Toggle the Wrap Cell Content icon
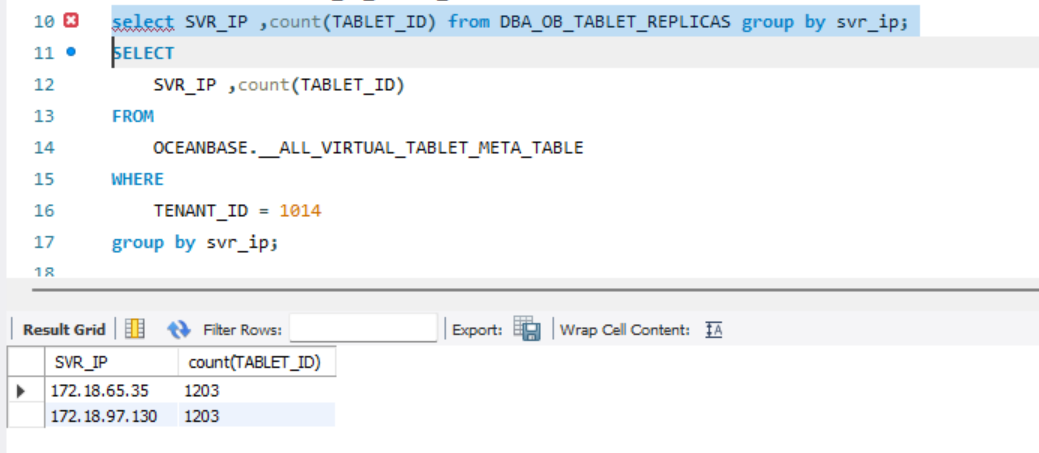 point(713,329)
